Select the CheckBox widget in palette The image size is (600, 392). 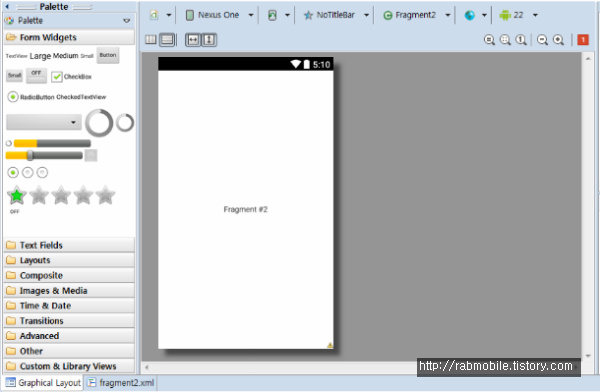pos(72,77)
